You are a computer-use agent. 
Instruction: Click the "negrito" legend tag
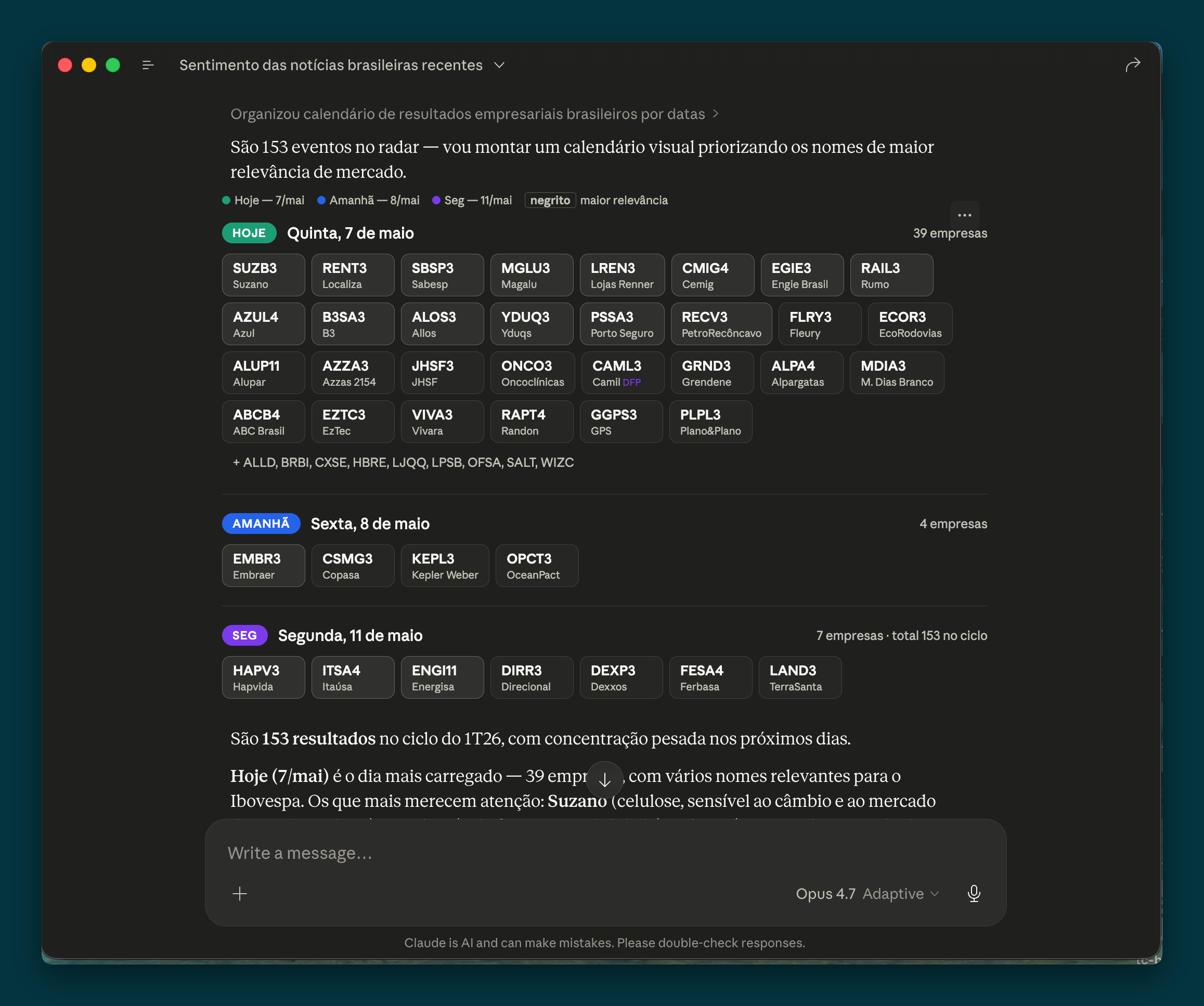tap(550, 200)
